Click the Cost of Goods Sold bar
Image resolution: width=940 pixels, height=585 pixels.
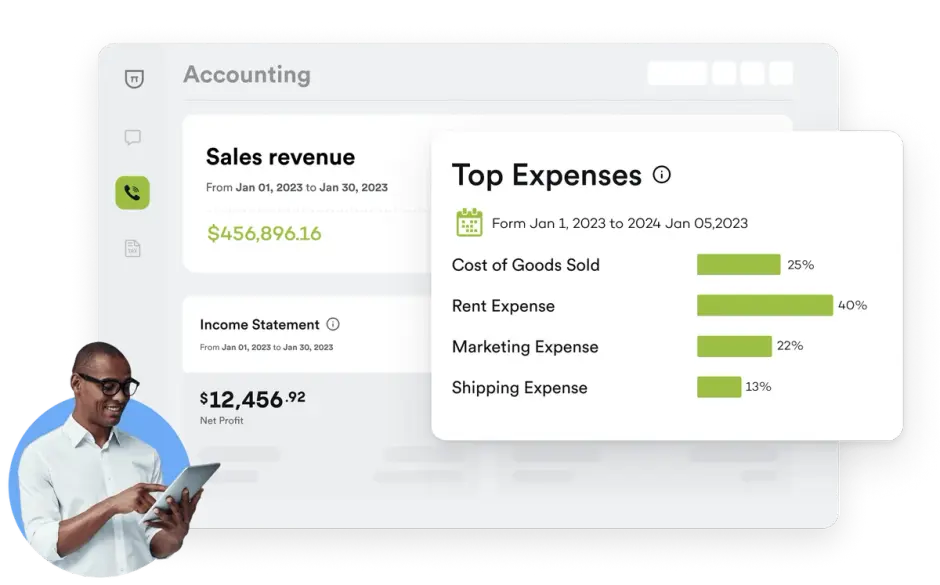(739, 264)
